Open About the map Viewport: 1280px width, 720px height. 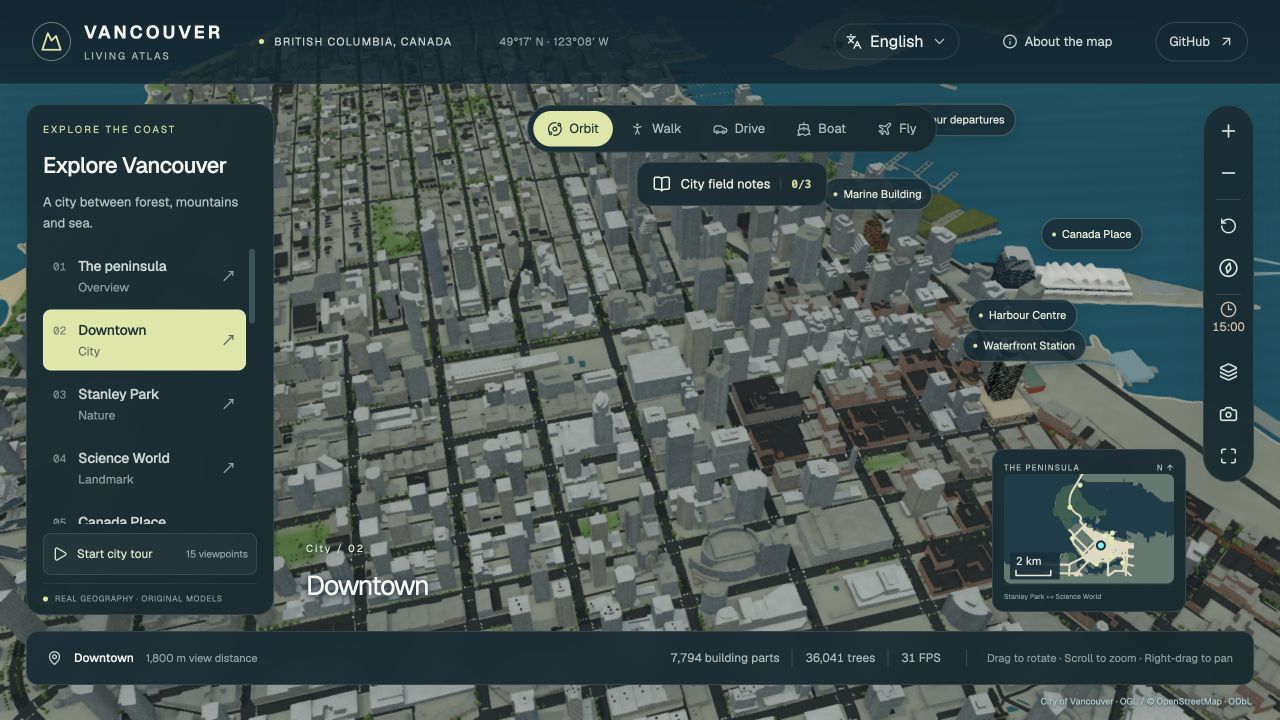tap(1057, 42)
